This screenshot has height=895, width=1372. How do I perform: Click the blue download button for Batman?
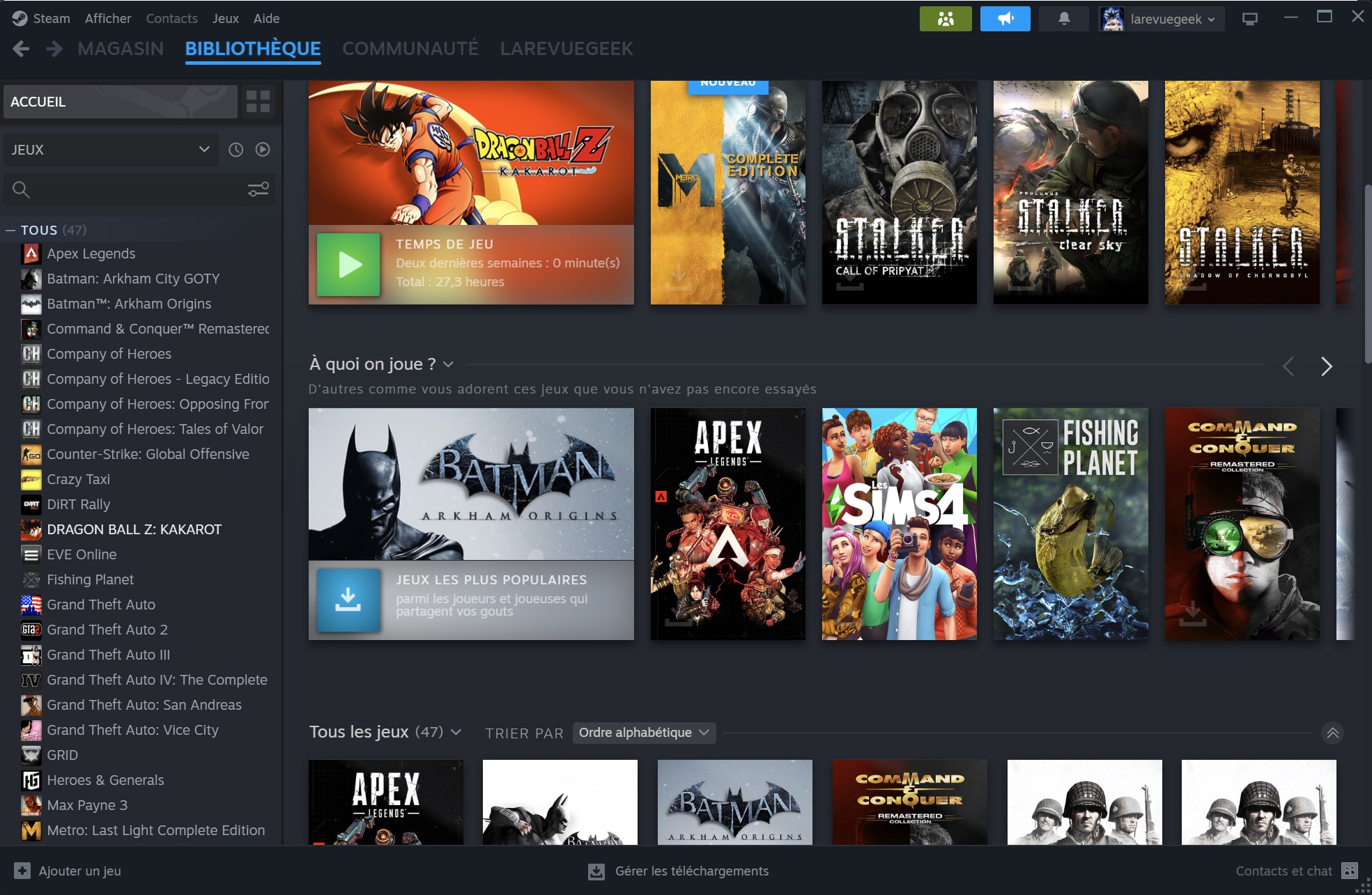click(348, 600)
